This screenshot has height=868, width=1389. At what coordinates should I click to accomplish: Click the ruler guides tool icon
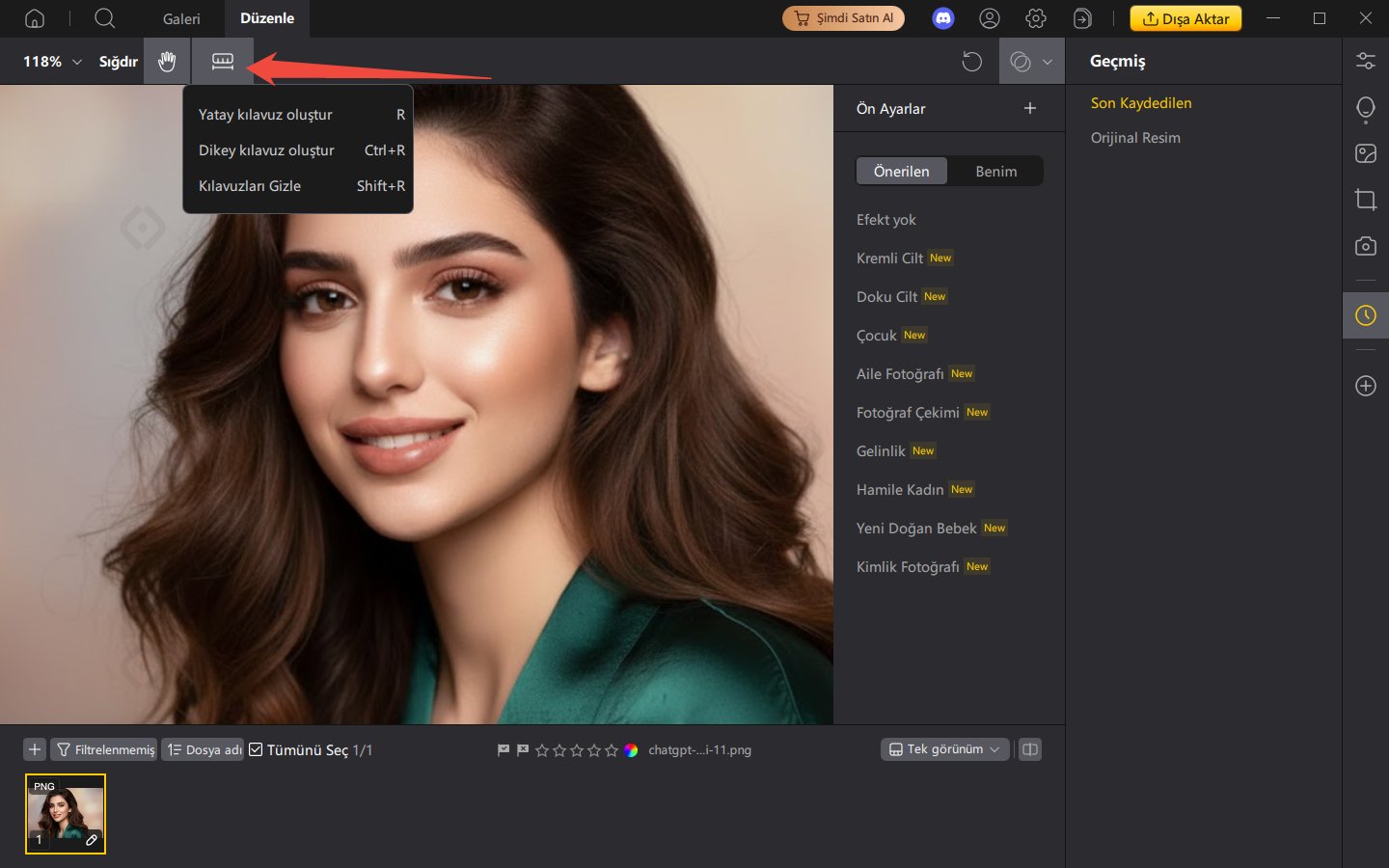click(223, 62)
